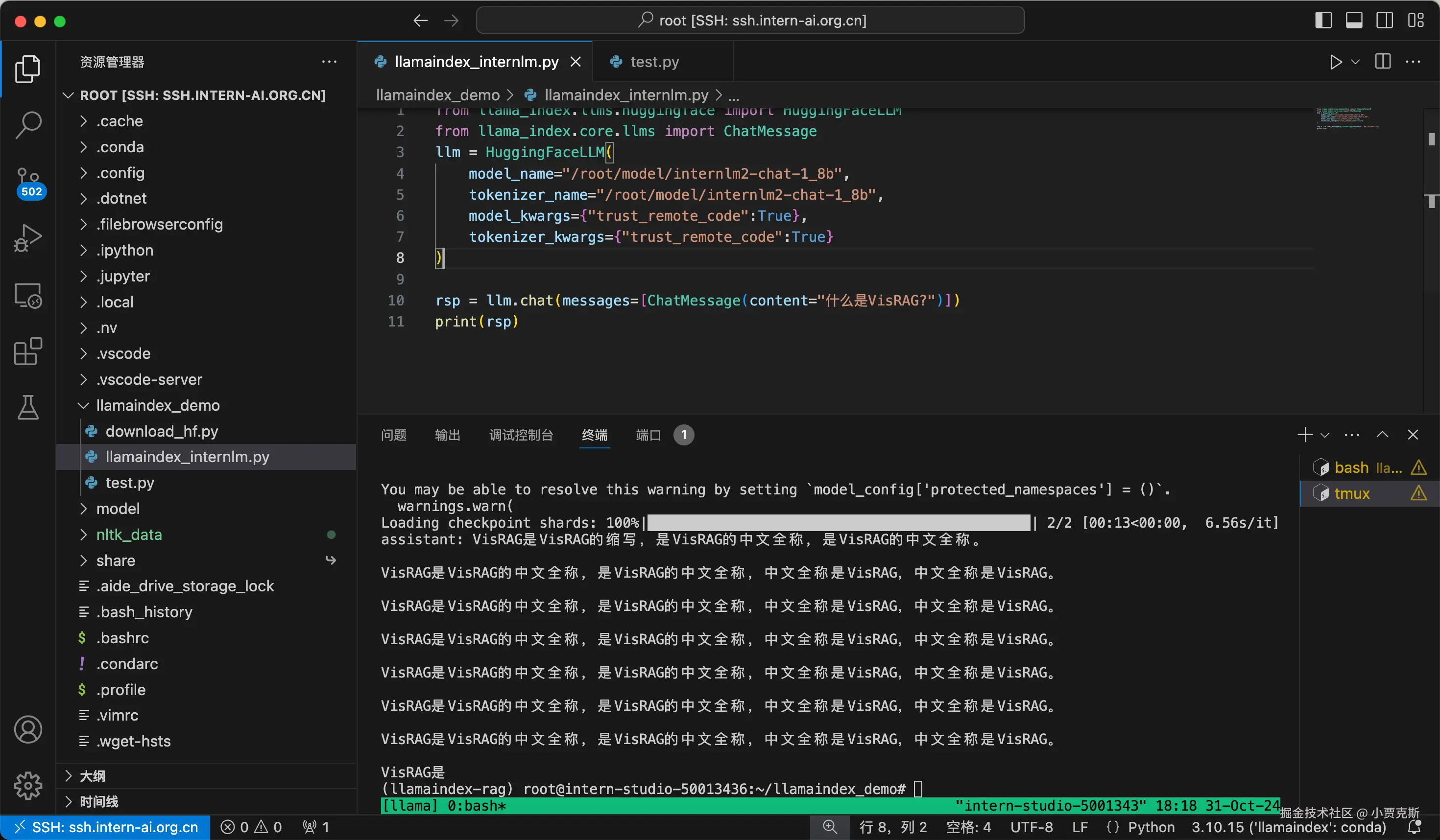Click the SSH remote host status button
The height and width of the screenshot is (840, 1440).
[x=106, y=827]
